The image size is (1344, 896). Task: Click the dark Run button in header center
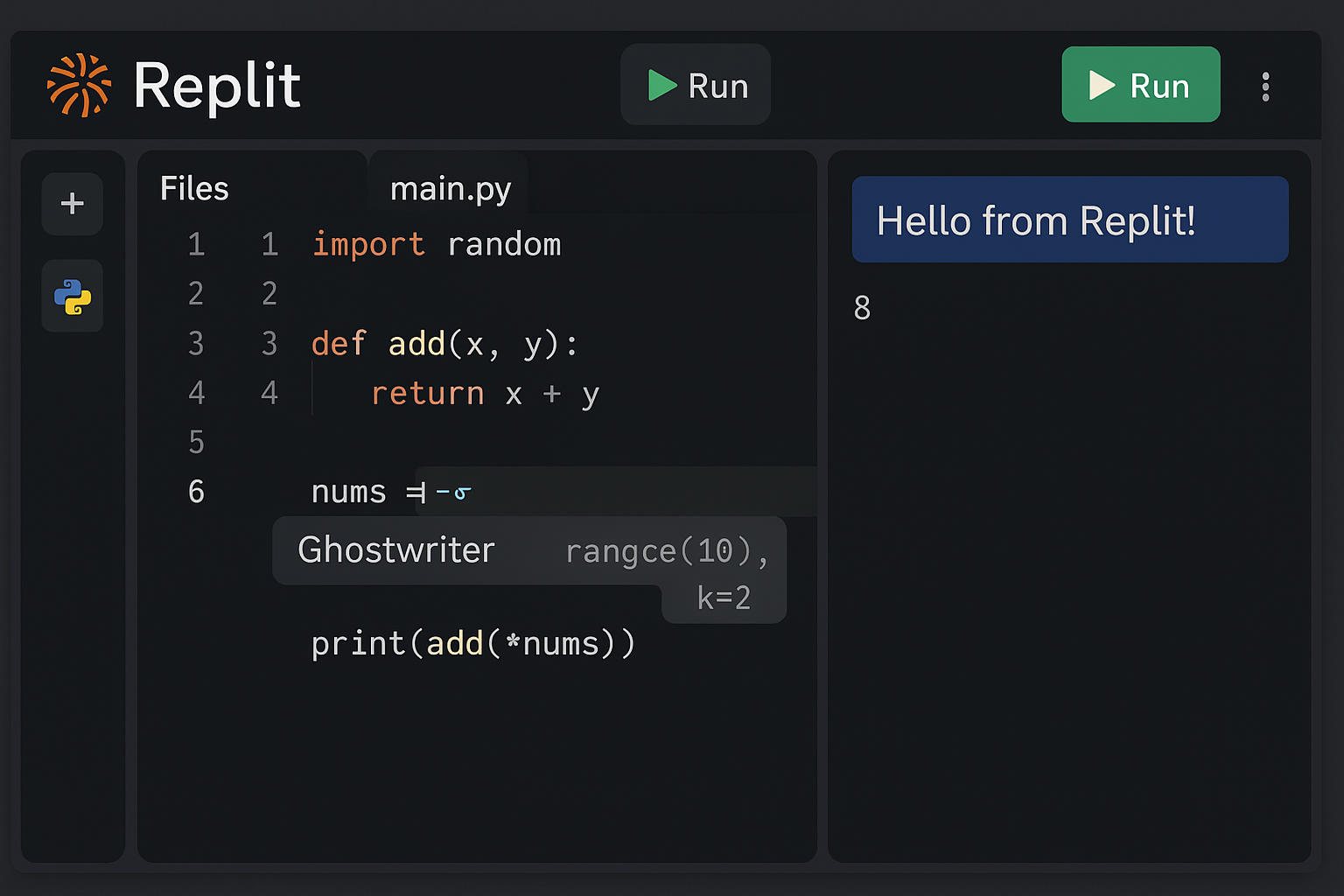click(696, 85)
